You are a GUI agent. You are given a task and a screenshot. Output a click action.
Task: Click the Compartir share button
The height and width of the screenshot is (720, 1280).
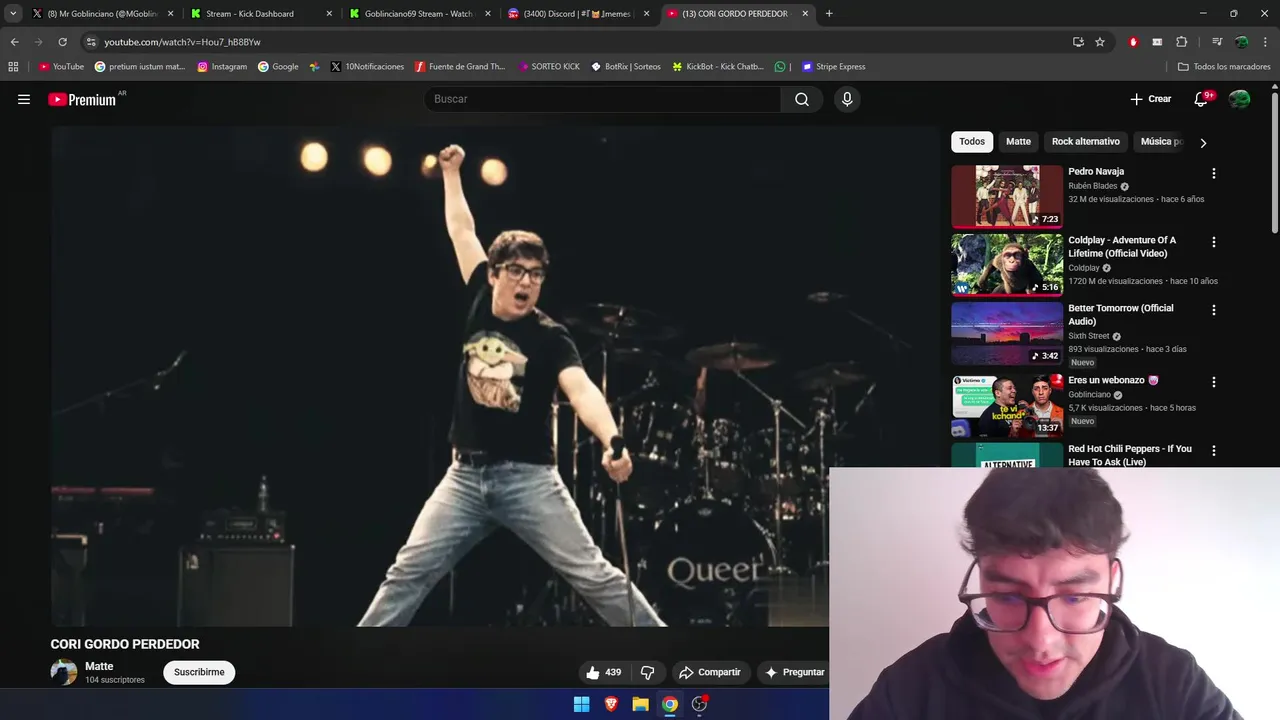coord(710,672)
